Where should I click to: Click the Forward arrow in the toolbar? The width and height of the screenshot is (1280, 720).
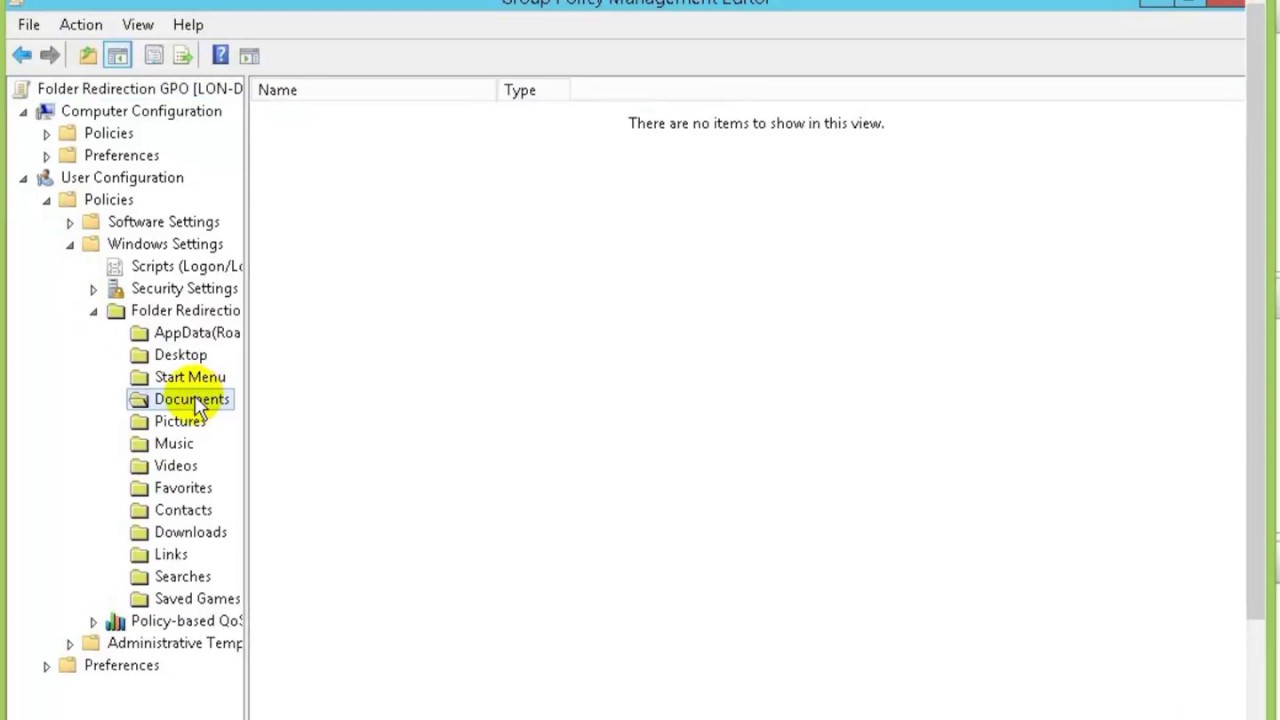point(50,55)
